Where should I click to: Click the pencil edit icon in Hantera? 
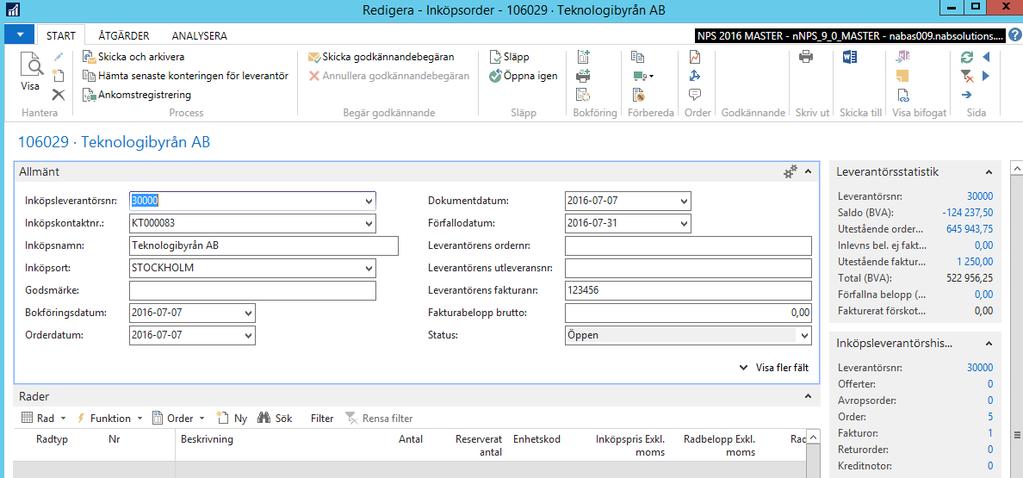pos(59,57)
